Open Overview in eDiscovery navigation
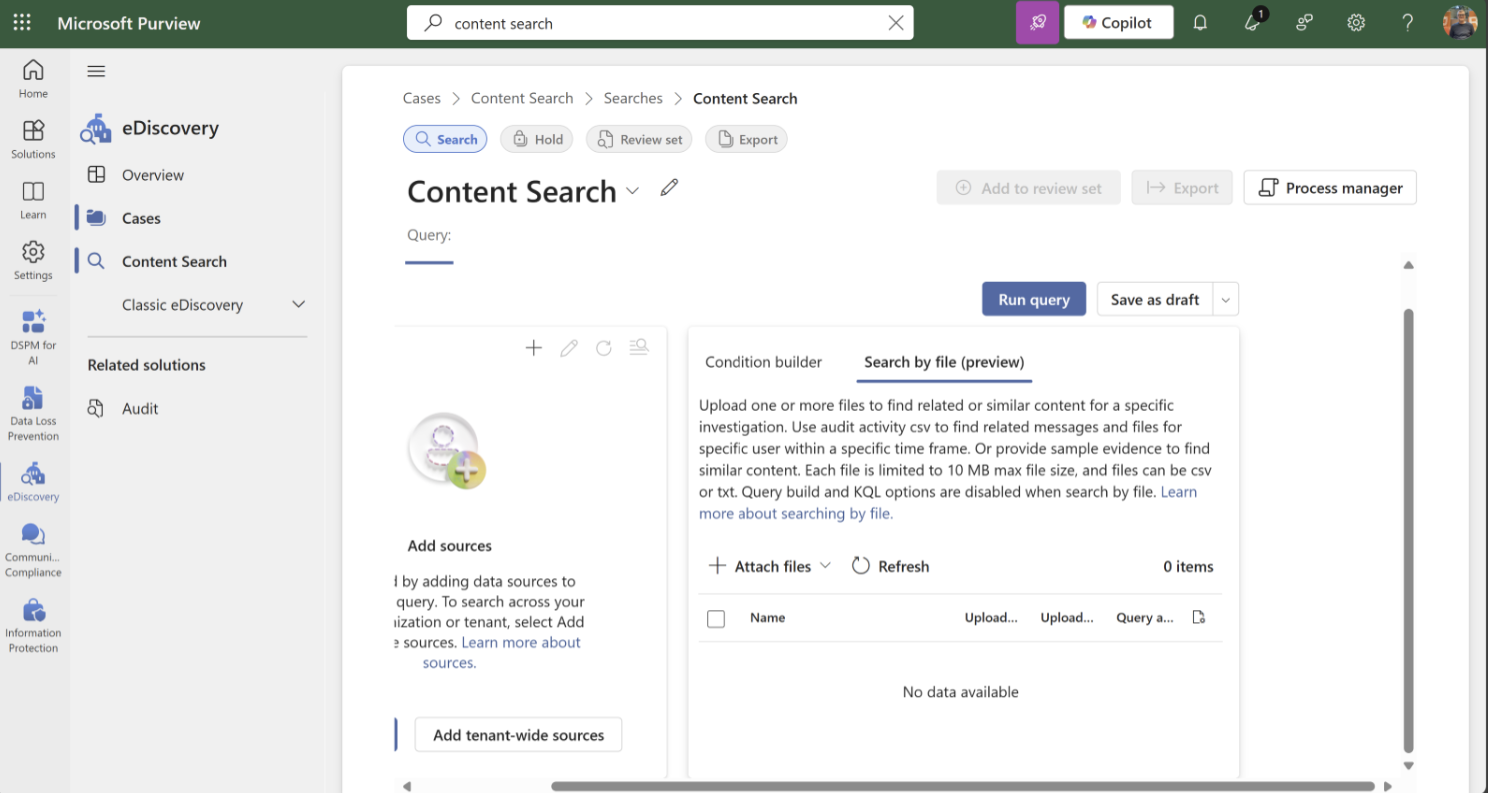Image resolution: width=1488 pixels, height=793 pixels. coord(152,175)
